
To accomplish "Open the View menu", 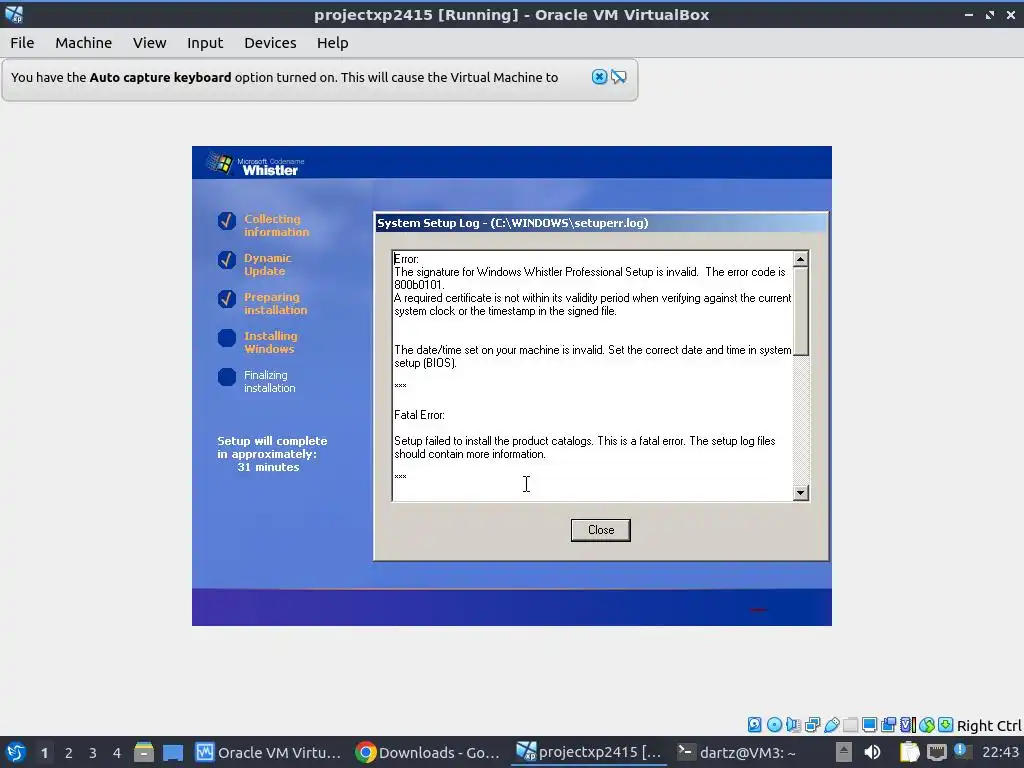I will 150,43.
